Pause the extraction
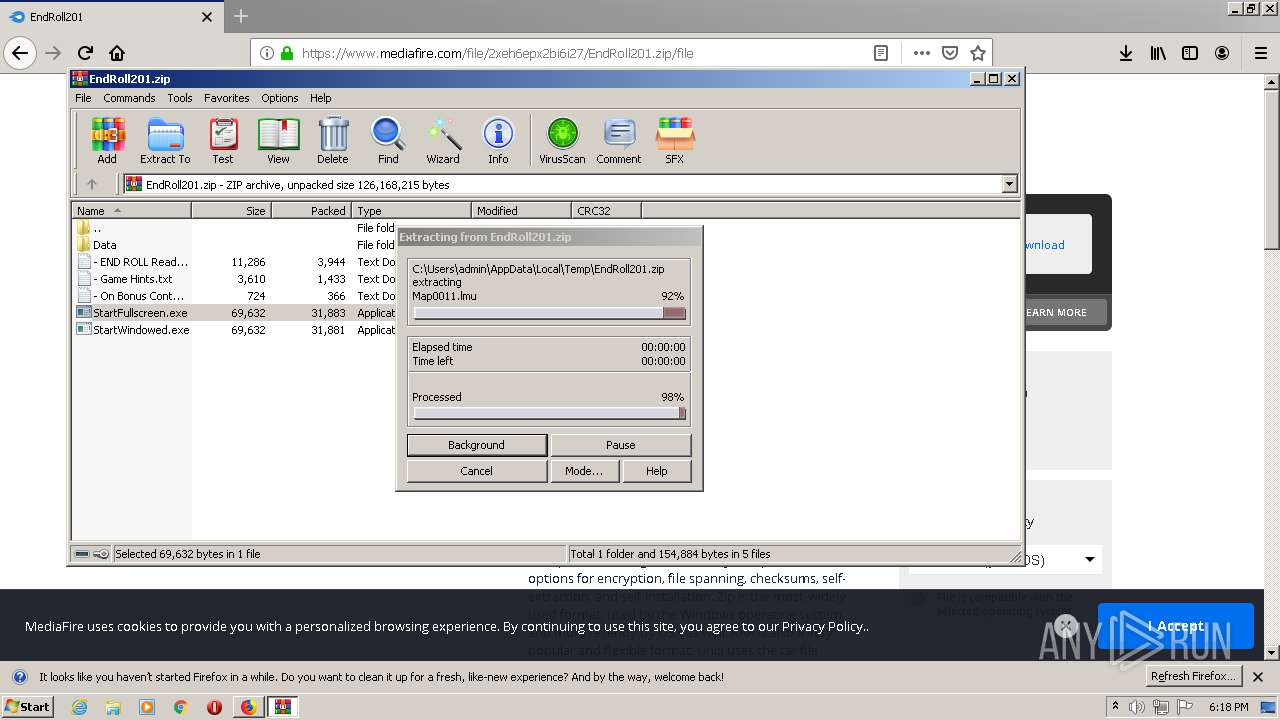Screen dimensions: 1280x720 click(620, 445)
